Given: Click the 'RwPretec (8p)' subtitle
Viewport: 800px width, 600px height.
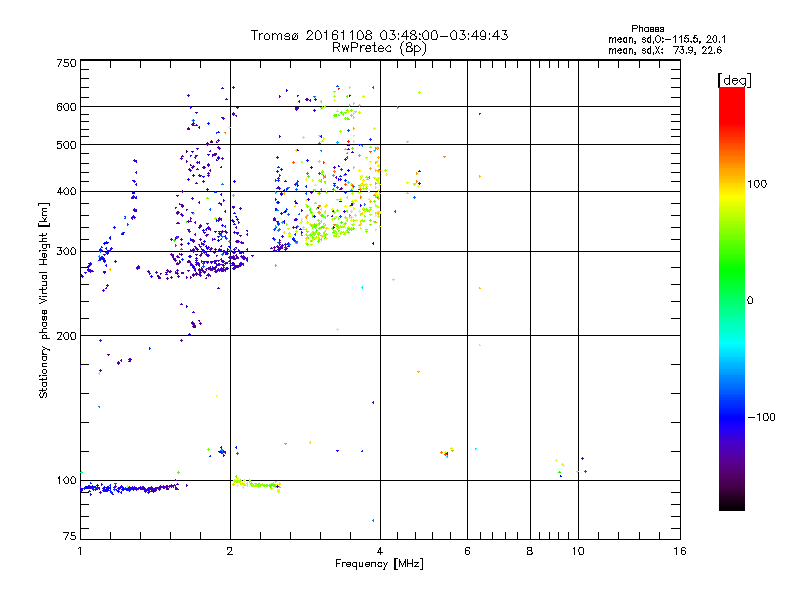Looking at the screenshot, I should pyautogui.click(x=379, y=48).
